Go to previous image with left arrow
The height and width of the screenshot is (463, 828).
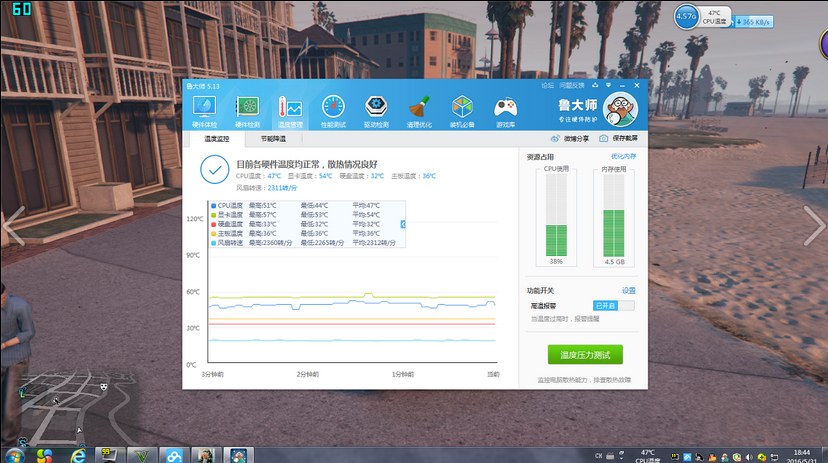14,226
